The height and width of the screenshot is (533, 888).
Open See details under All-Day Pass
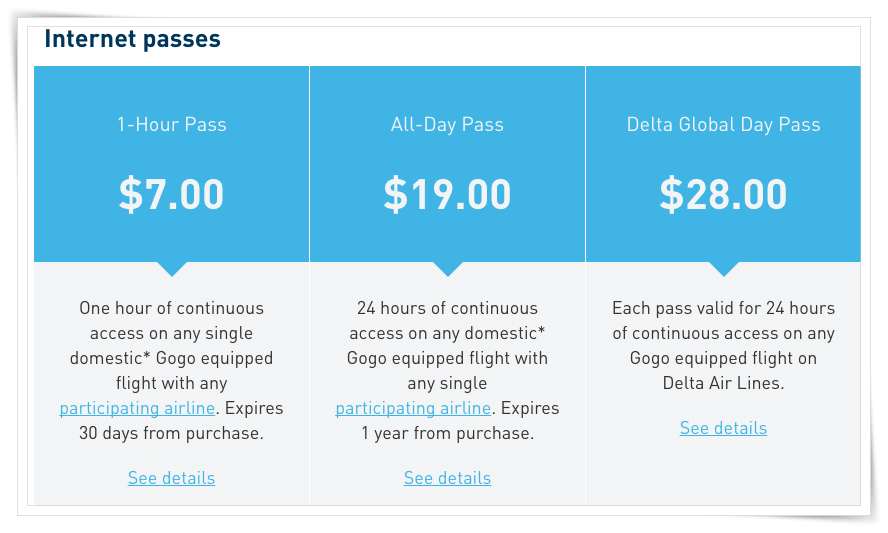point(447,478)
